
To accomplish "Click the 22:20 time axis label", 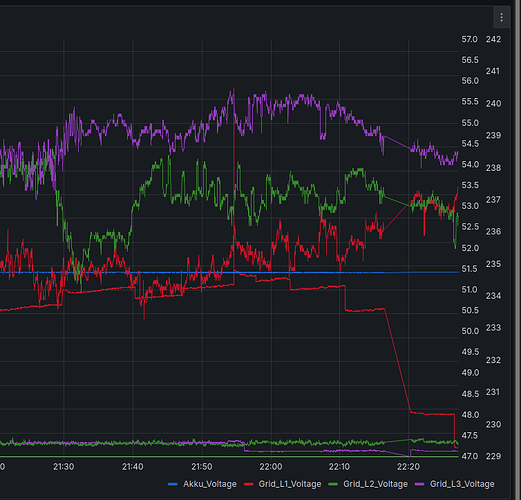I will tap(408, 467).
